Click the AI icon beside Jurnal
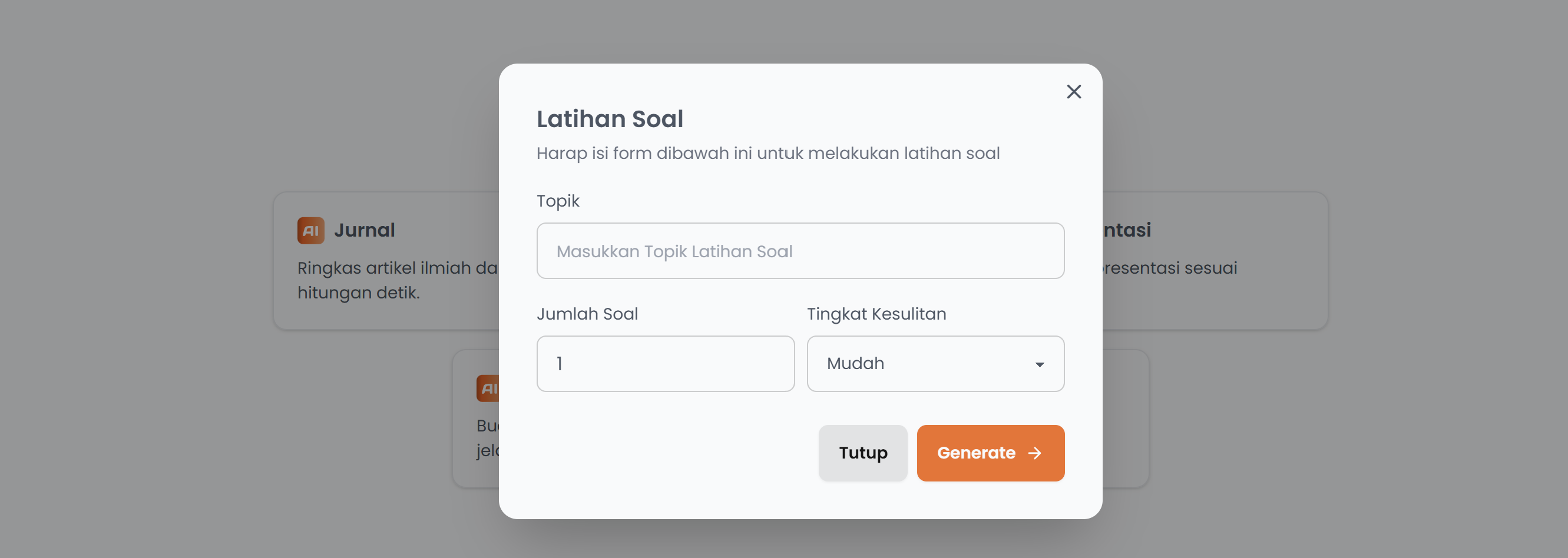 point(310,231)
